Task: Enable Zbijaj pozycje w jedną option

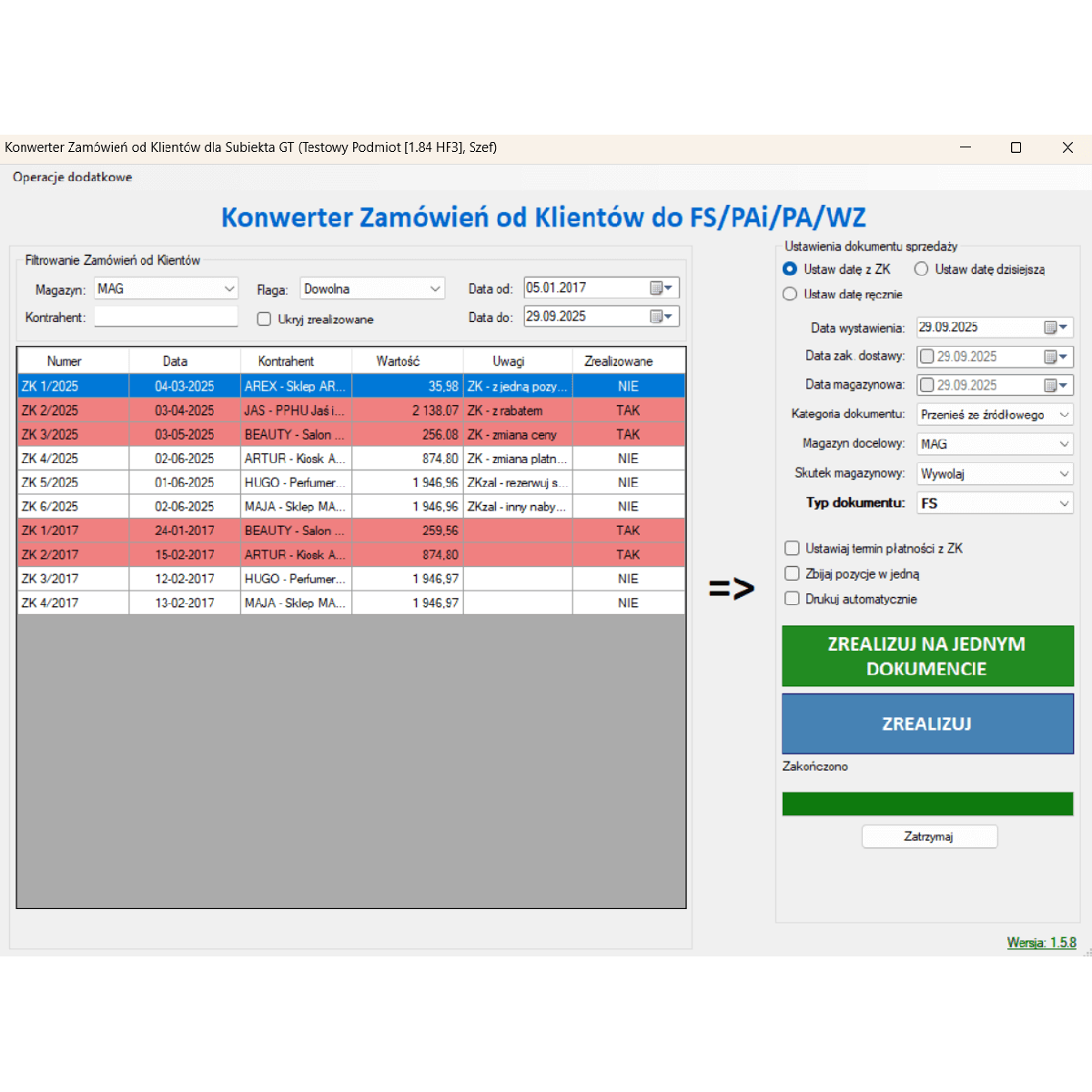Action: coord(793,574)
